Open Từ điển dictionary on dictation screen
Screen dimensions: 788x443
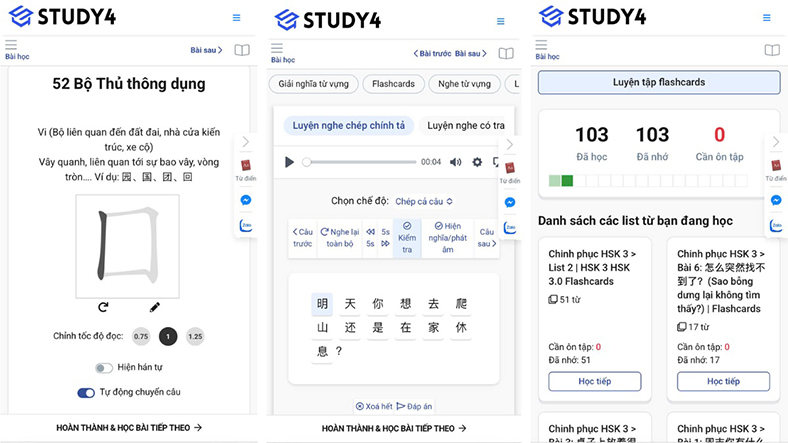(510, 173)
